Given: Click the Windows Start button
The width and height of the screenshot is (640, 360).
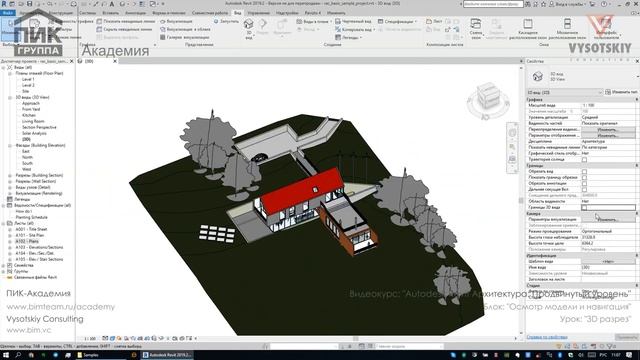Looking at the screenshot, I should pos(6,355).
